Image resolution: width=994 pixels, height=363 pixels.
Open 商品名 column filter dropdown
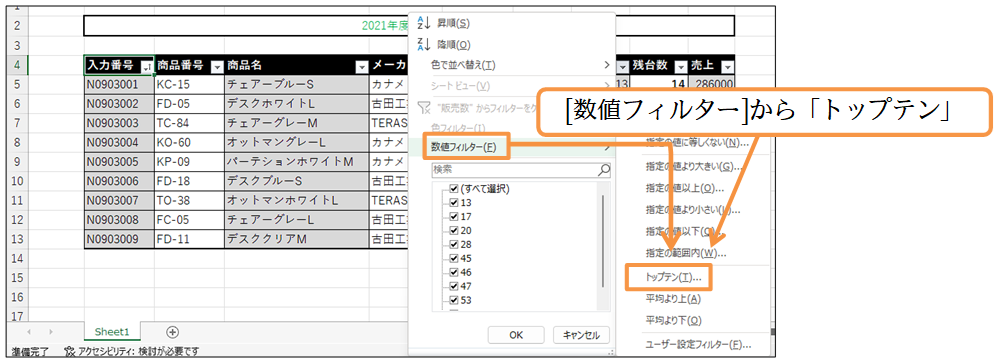362,66
